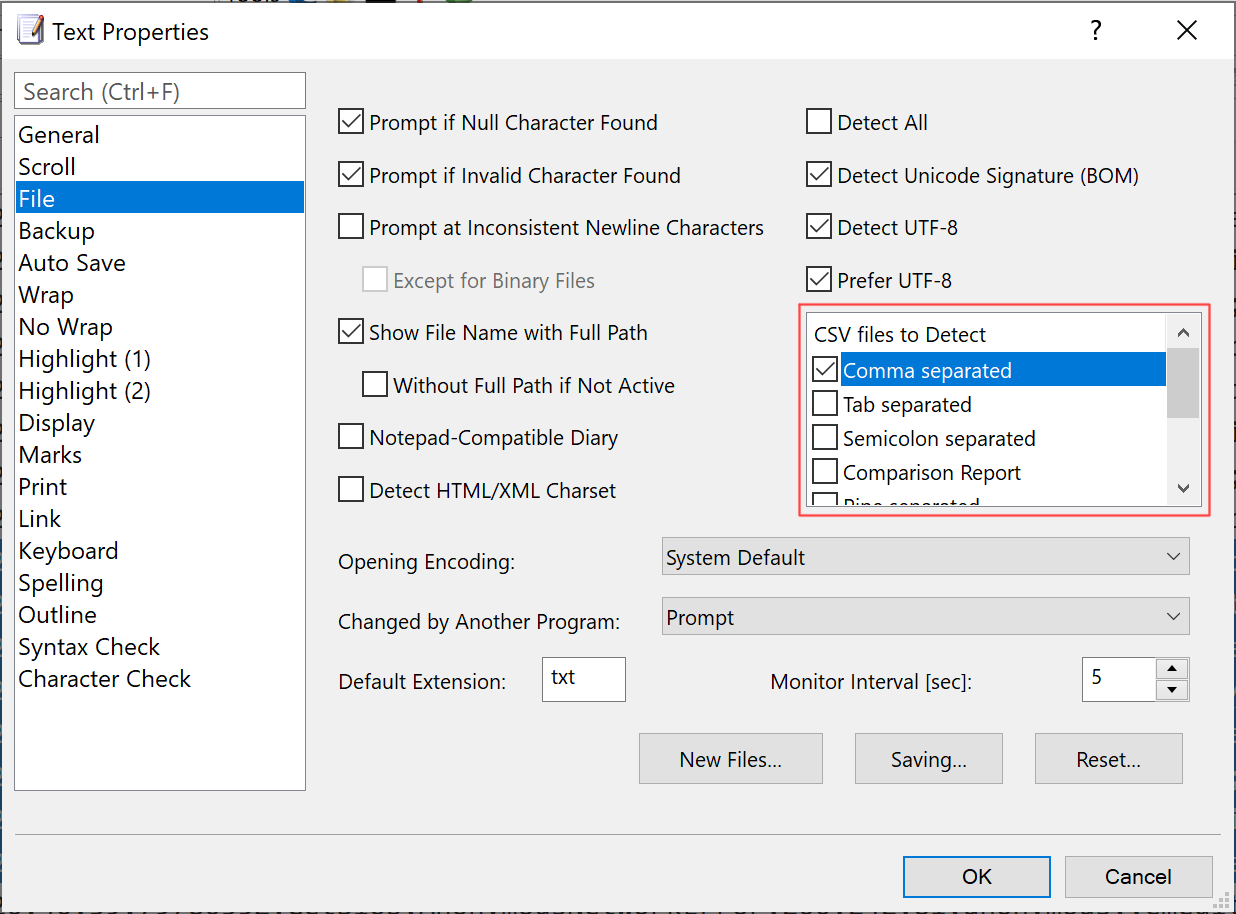This screenshot has width=1236, height=914.
Task: Decrease Monitor Interval with down spinner
Action: [x=1171, y=690]
